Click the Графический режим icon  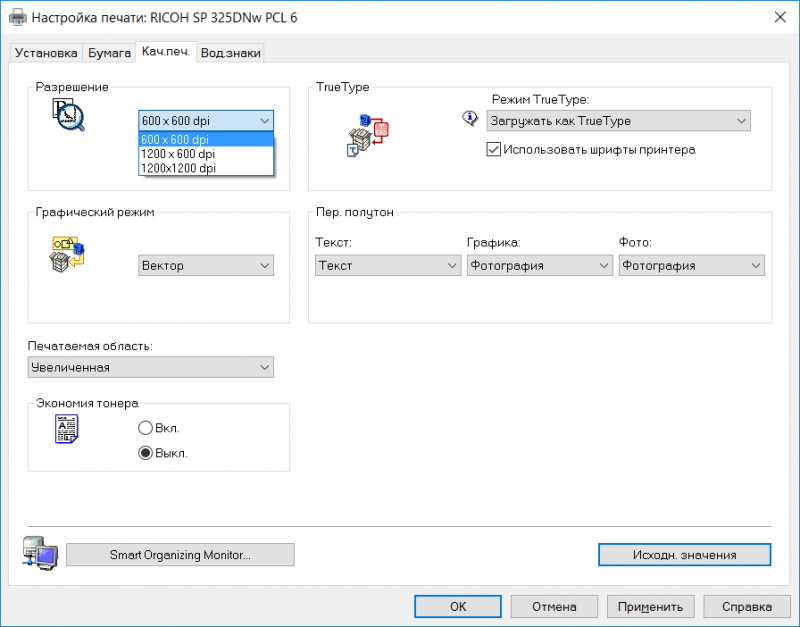(x=67, y=254)
